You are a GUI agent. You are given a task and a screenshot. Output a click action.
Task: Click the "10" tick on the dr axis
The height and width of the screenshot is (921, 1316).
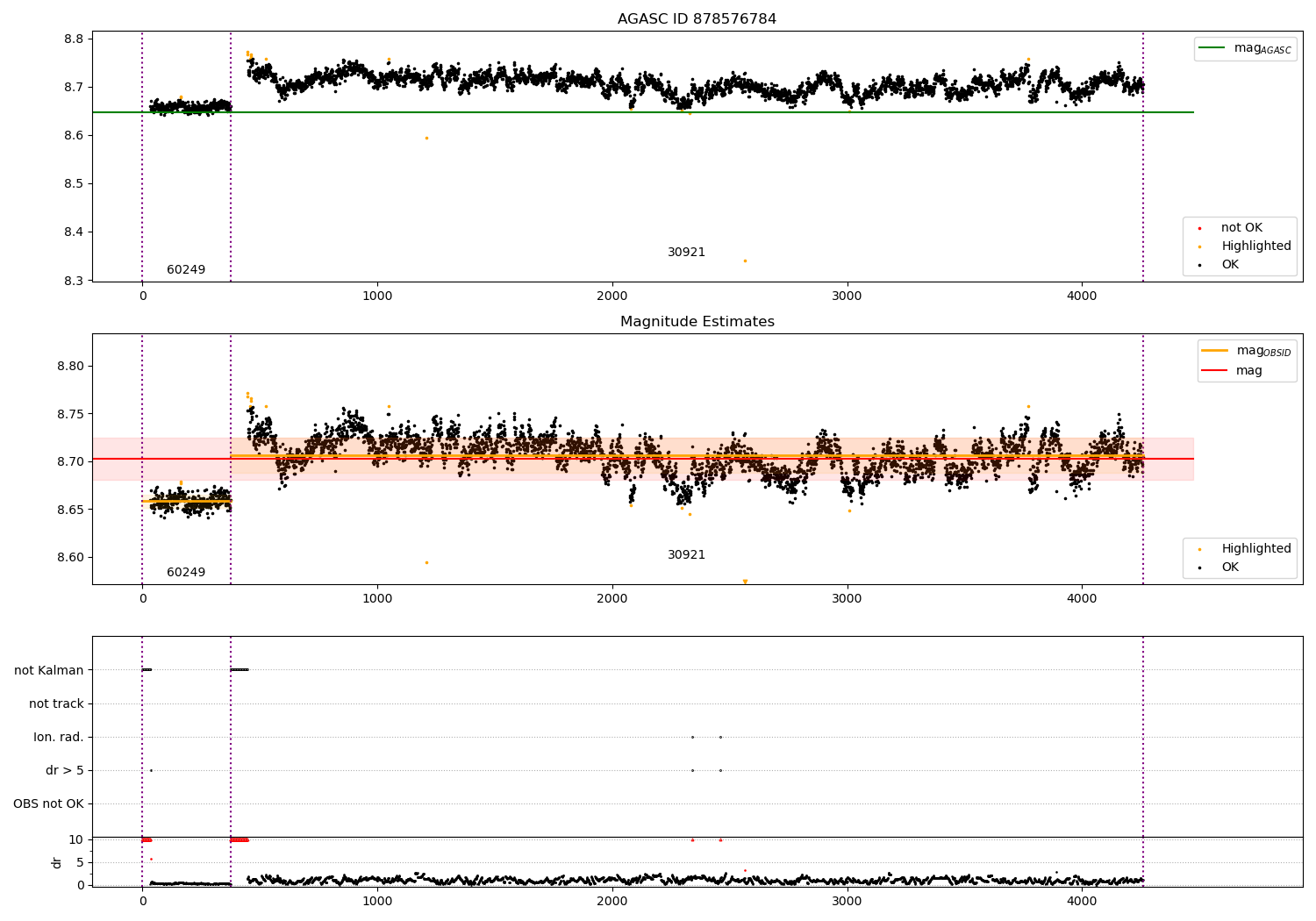(x=76, y=839)
